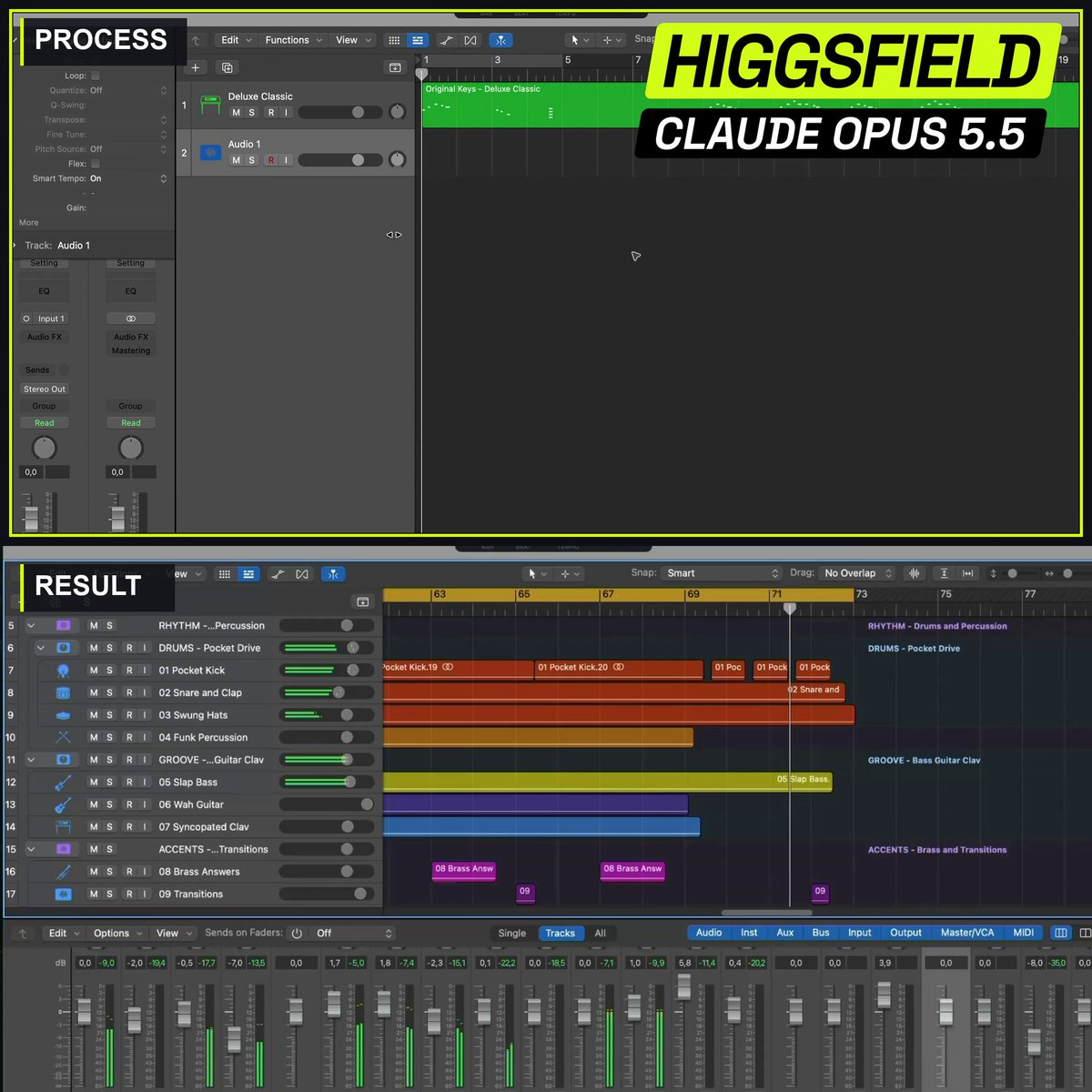
Task: Toggle input monitoring on Audio 1 track
Action: pyautogui.click(x=286, y=160)
